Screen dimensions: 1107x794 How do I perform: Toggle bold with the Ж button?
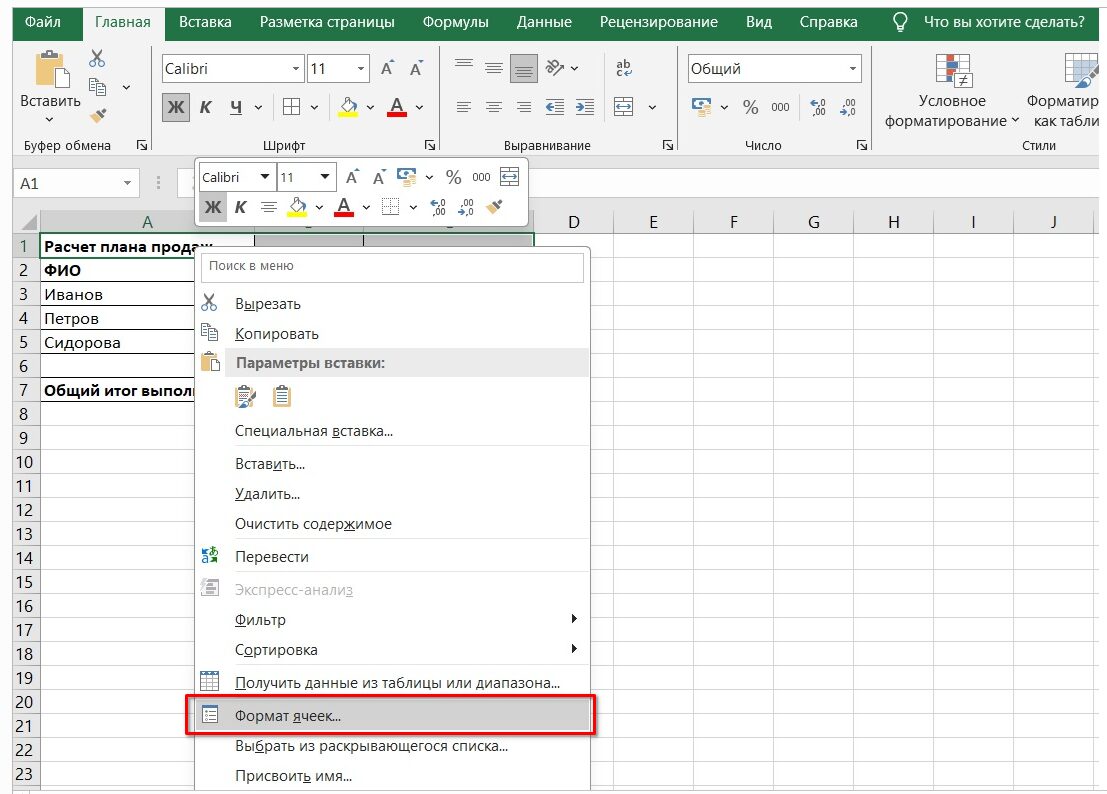point(175,107)
